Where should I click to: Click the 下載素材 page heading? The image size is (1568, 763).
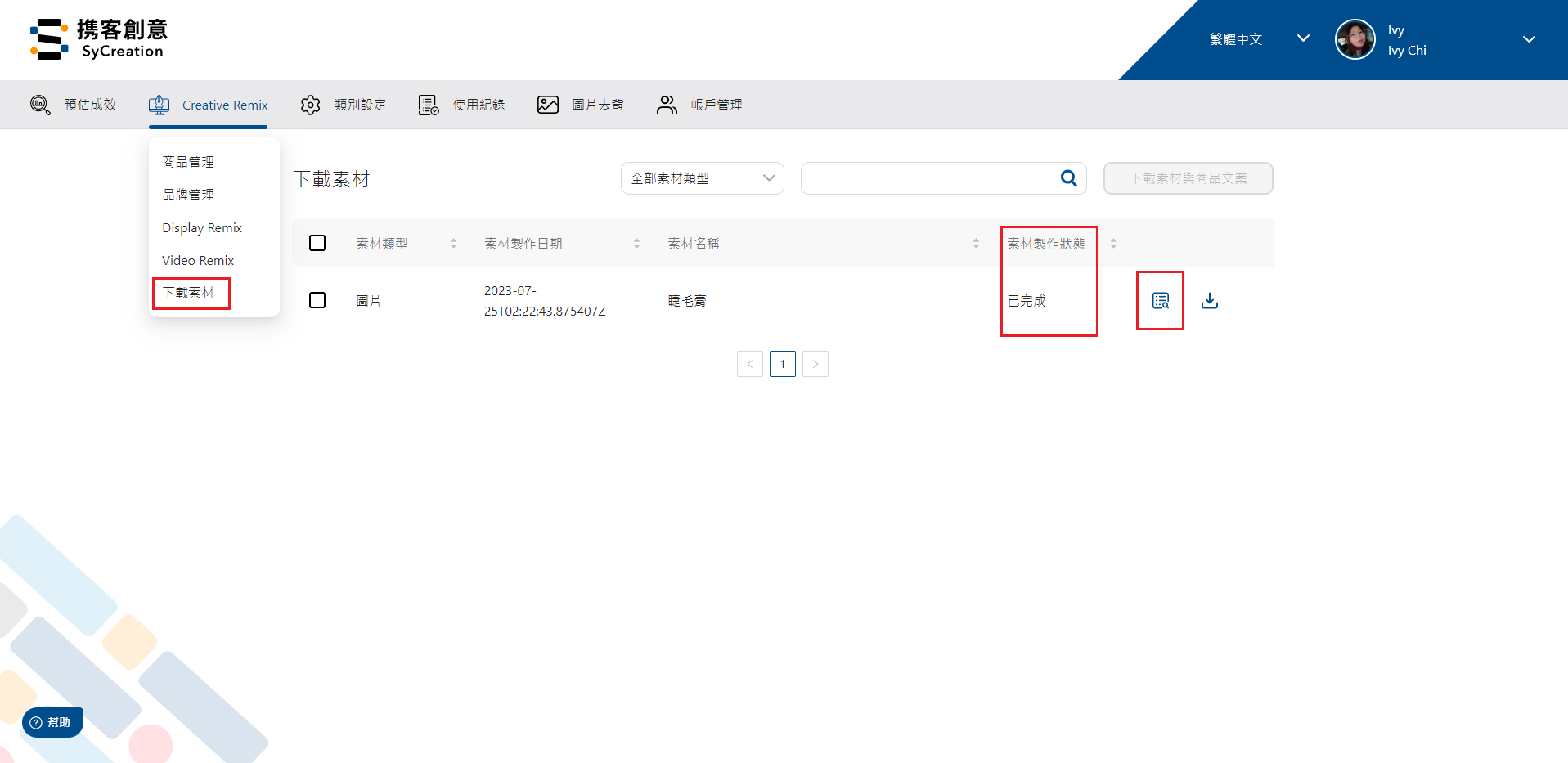[x=332, y=179]
